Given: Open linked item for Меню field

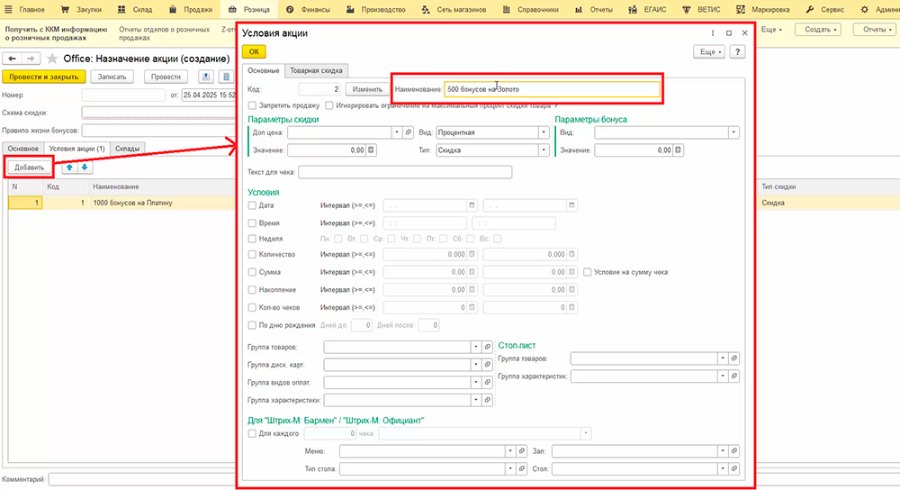Looking at the screenshot, I should click(522, 452).
